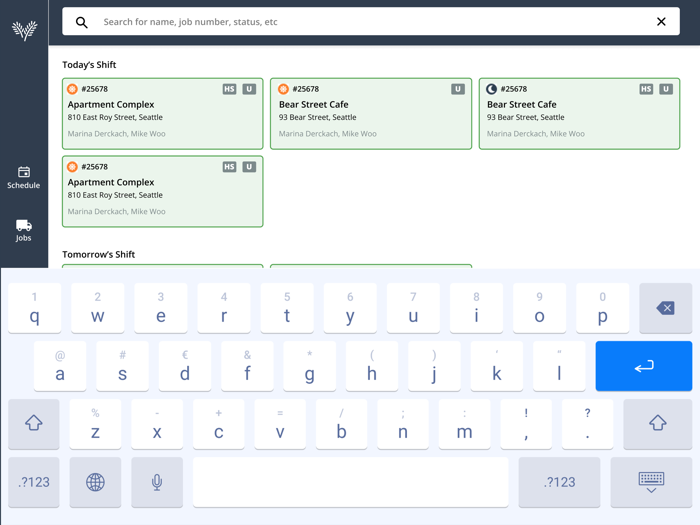700x525 pixels.
Task: Tap the u key
Action: tap(413, 308)
